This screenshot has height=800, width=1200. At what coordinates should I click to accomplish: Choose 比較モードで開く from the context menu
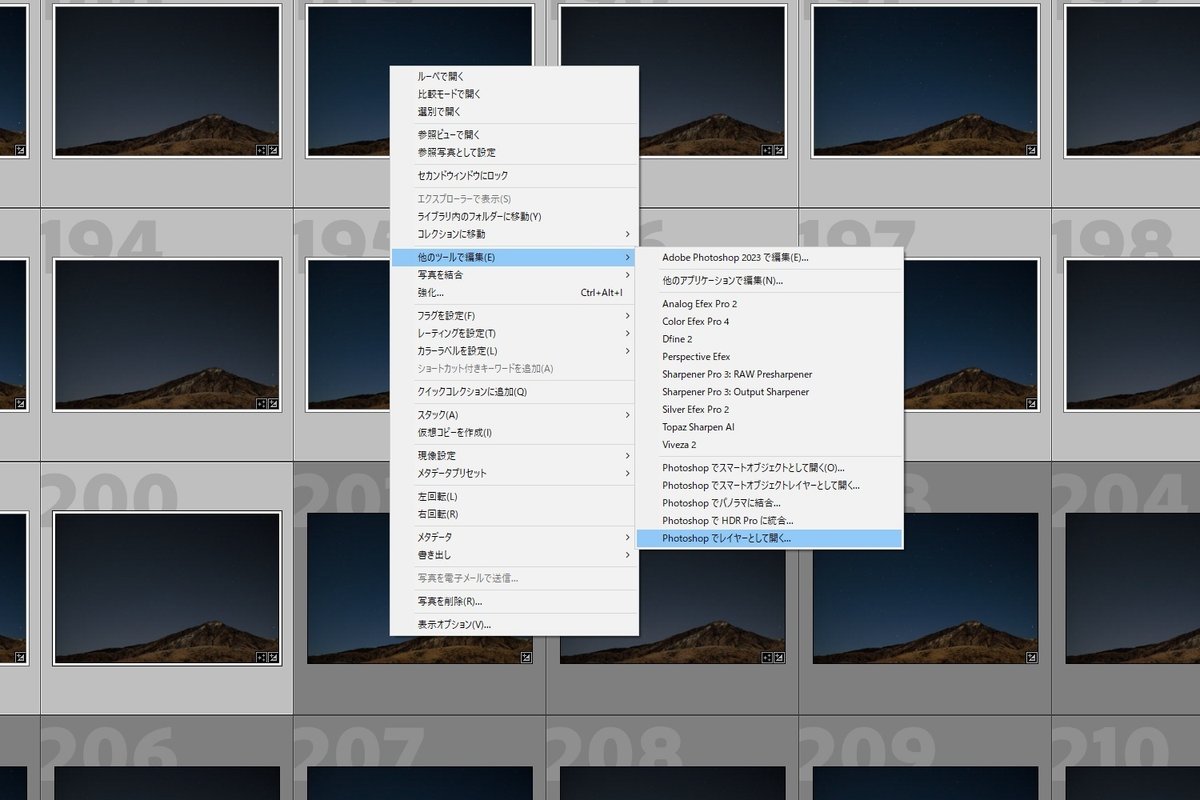[514, 94]
